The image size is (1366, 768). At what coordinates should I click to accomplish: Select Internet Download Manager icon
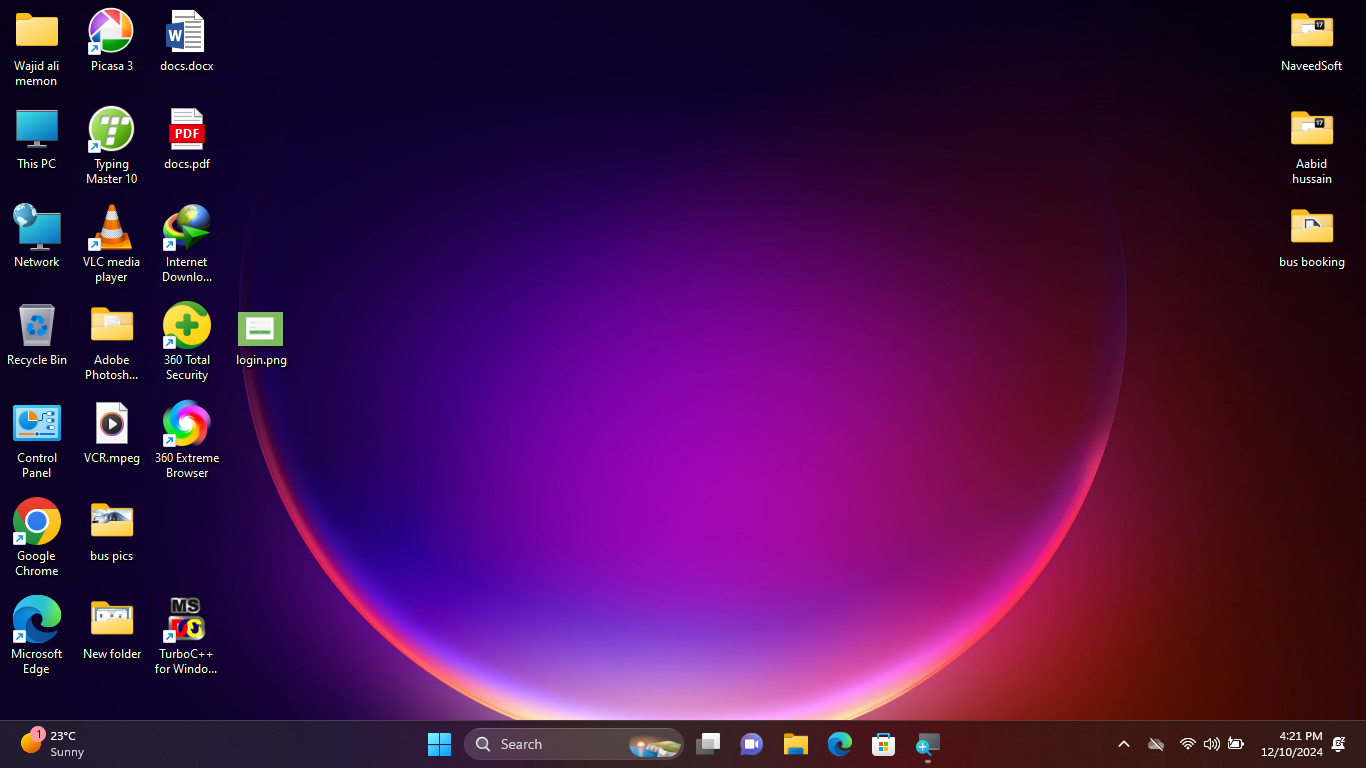click(187, 229)
